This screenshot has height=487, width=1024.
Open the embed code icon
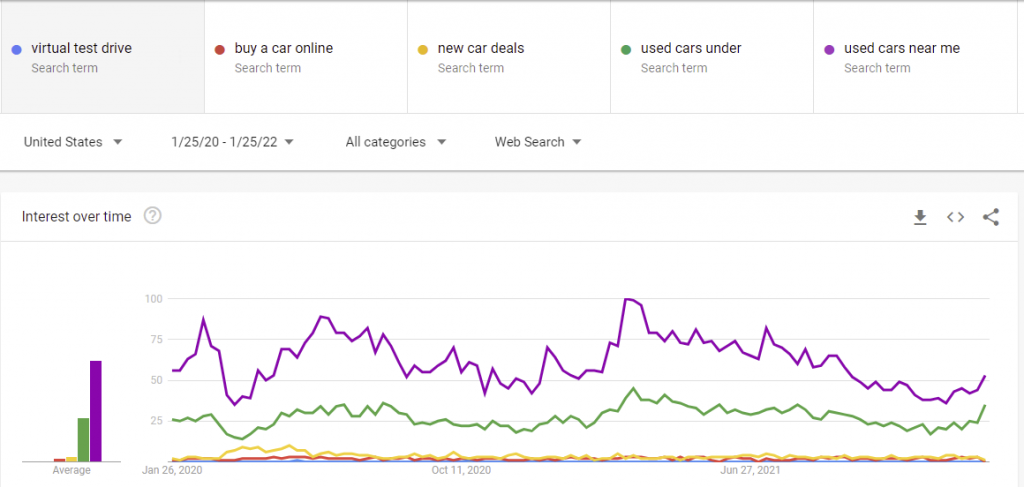955,217
